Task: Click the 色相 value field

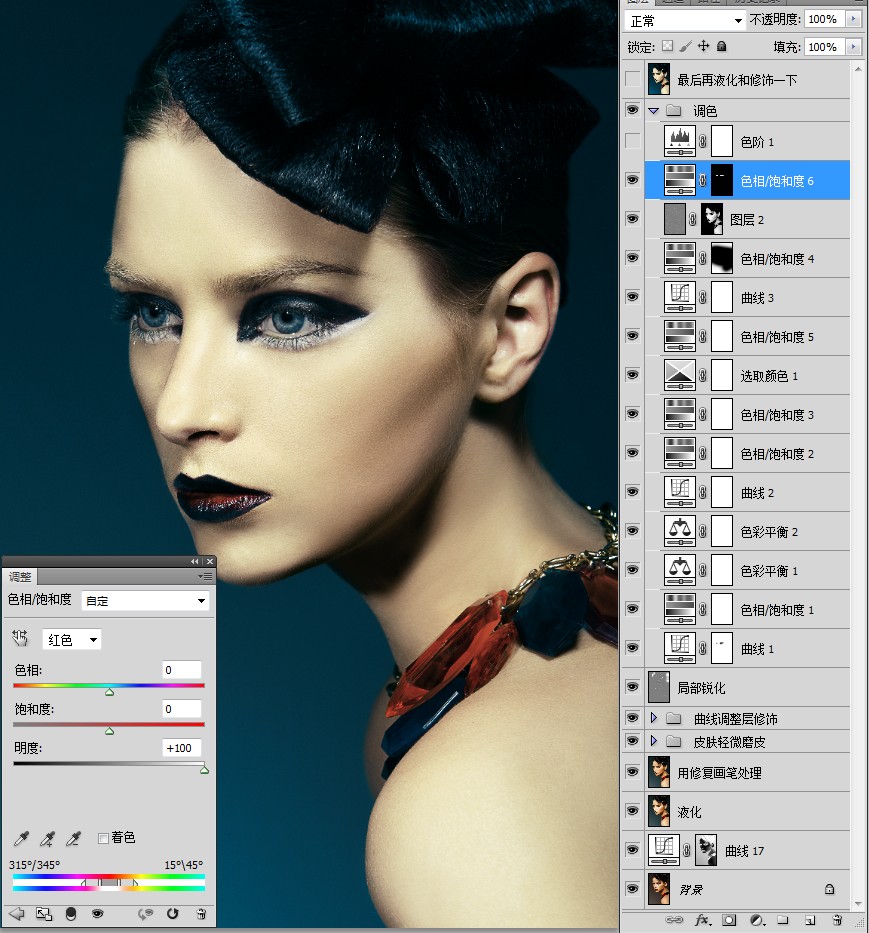Action: (x=182, y=670)
